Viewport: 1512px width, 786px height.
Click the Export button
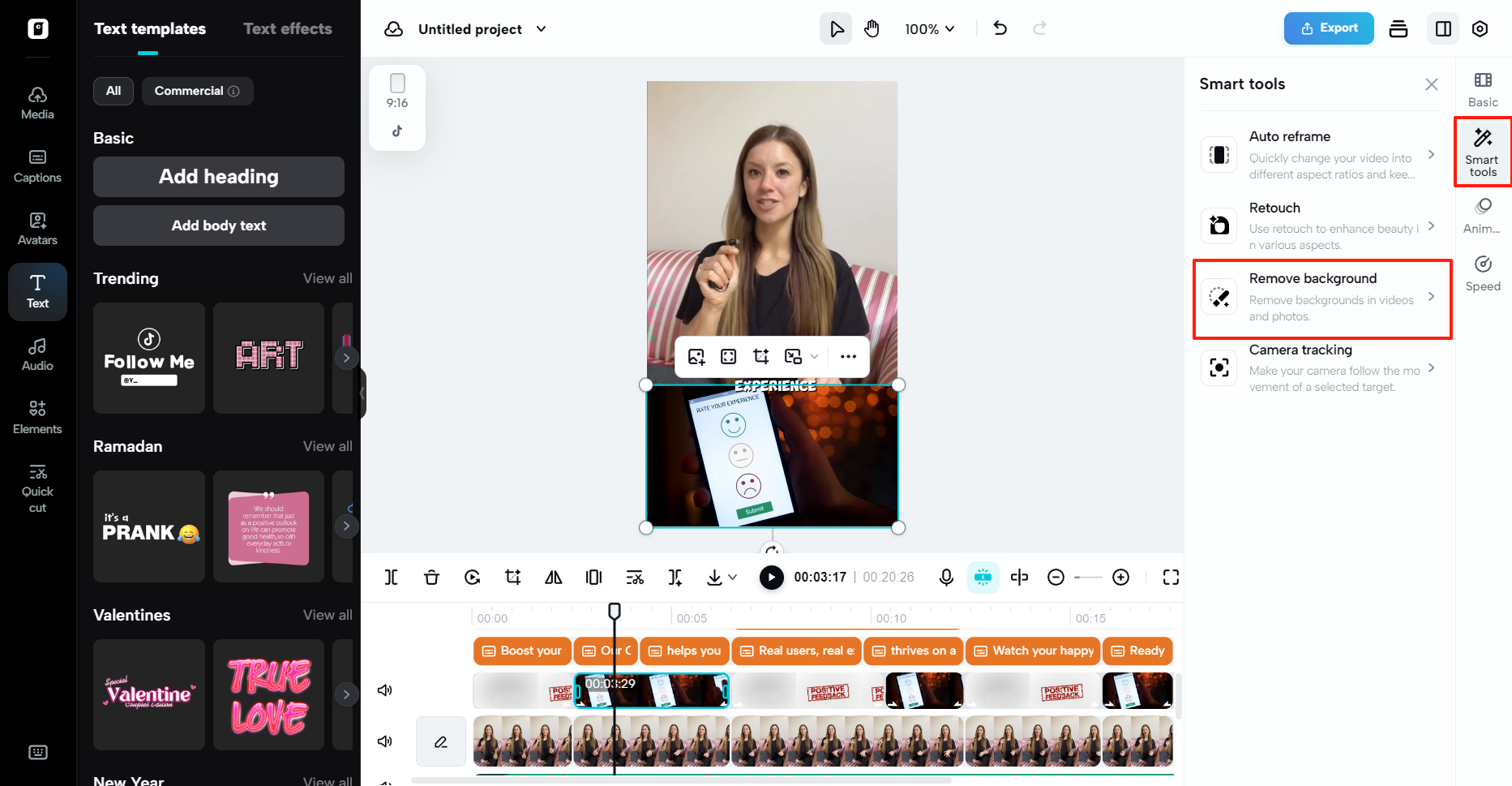pyautogui.click(x=1329, y=28)
